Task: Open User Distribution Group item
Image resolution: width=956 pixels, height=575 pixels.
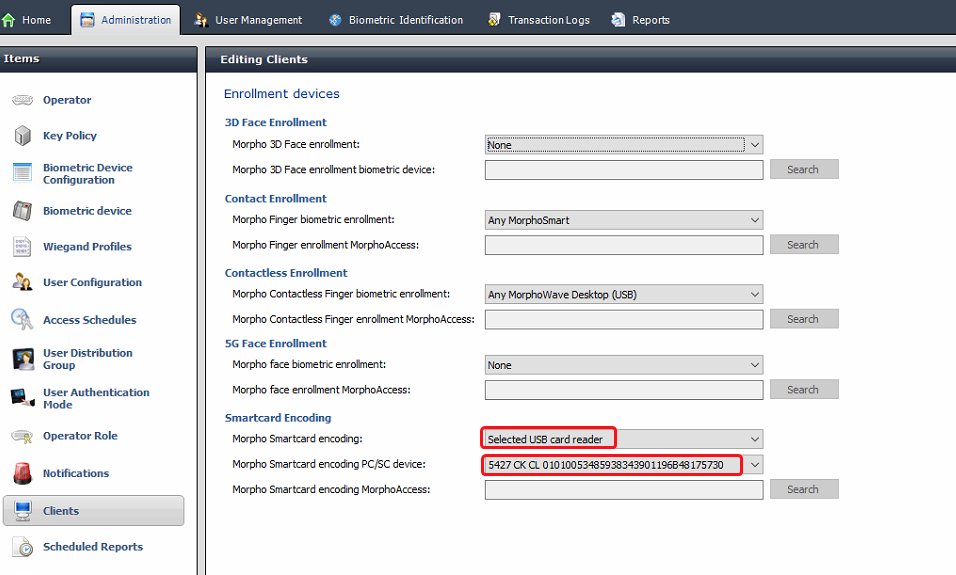Action: tap(88, 359)
